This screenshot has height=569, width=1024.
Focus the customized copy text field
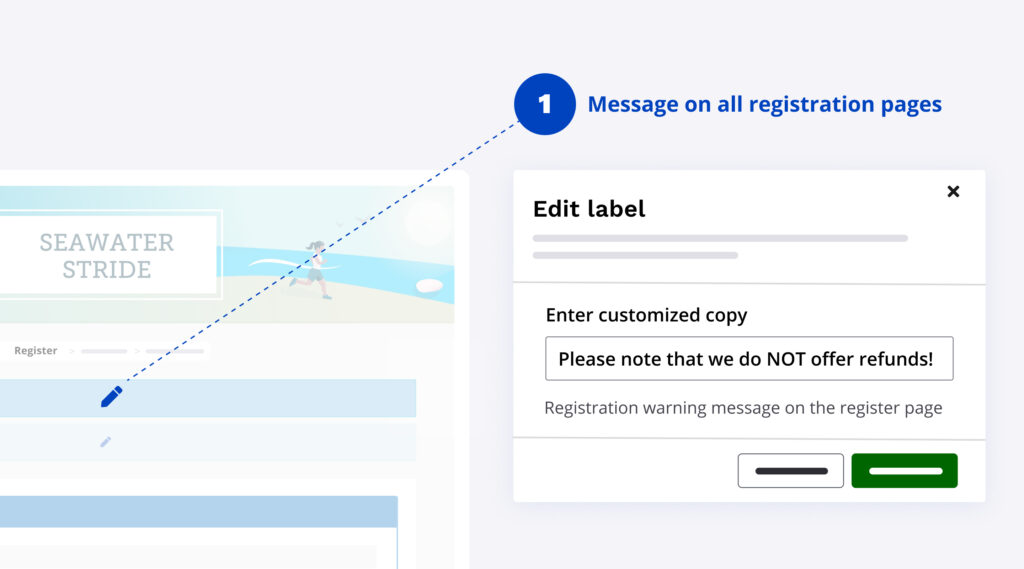(748, 358)
